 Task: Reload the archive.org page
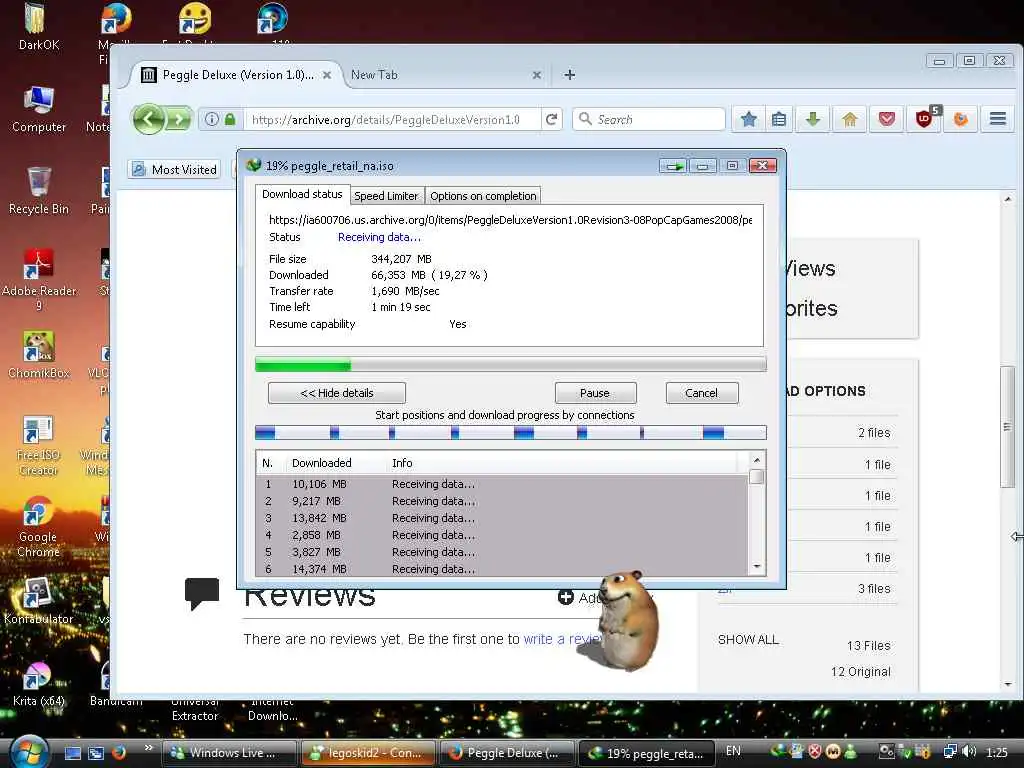(x=552, y=120)
